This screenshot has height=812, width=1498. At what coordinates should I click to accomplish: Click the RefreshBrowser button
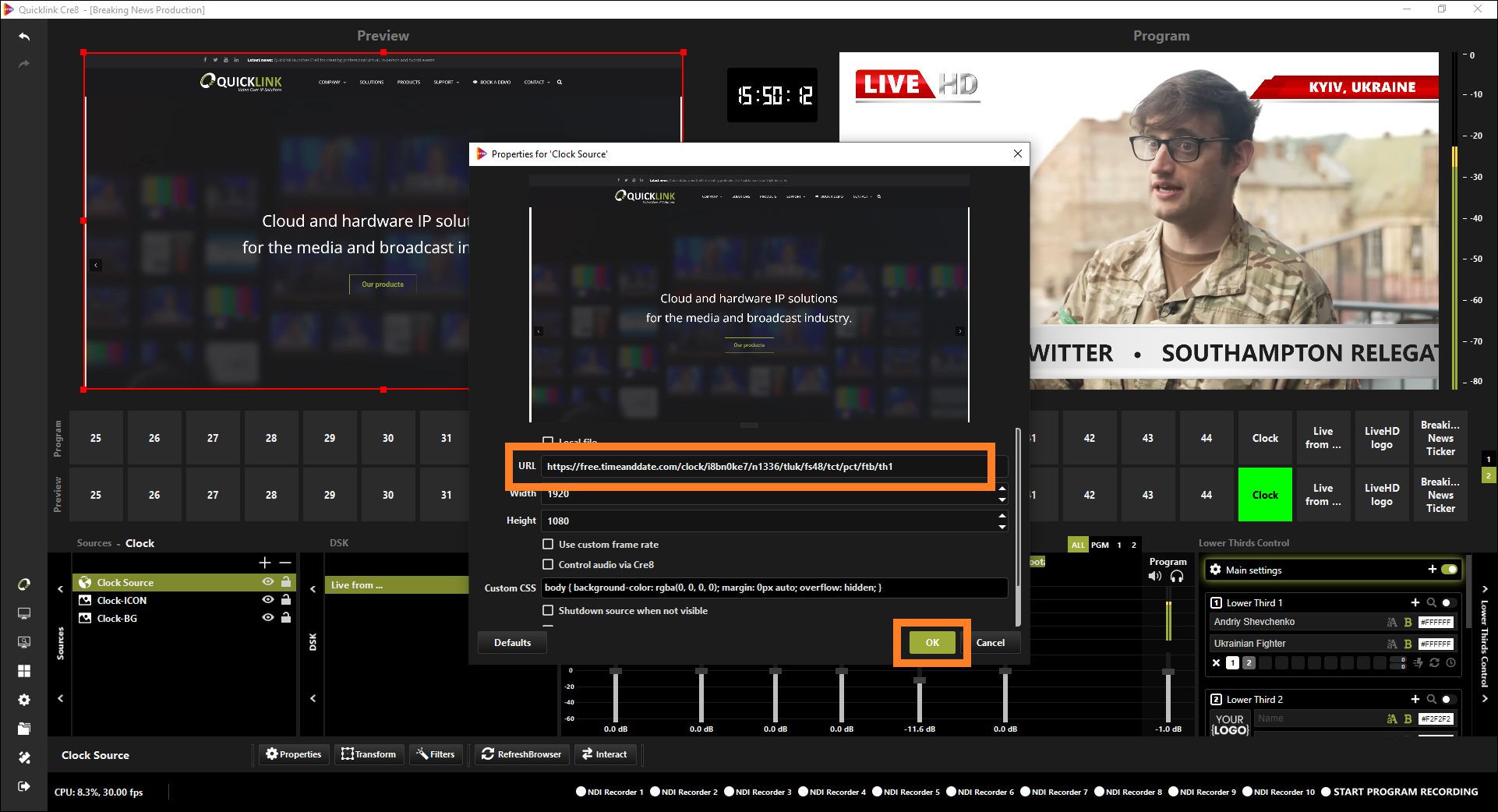[x=521, y=754]
